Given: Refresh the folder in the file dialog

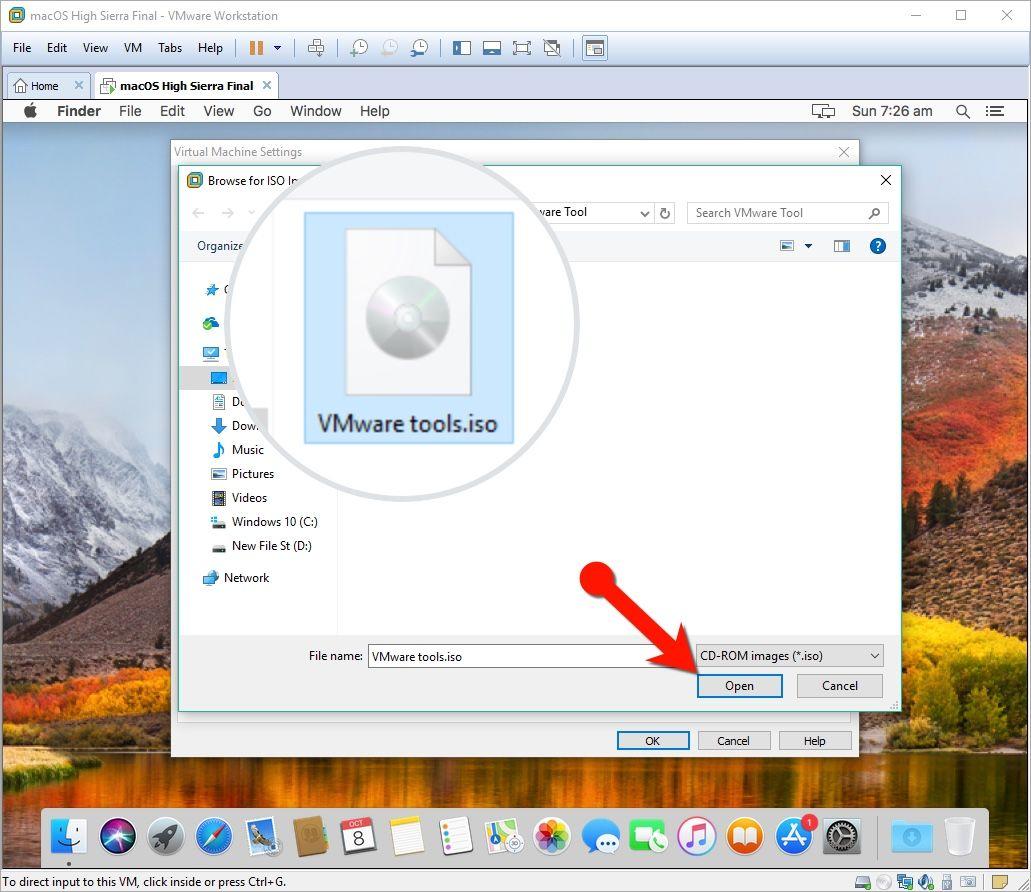Looking at the screenshot, I should [x=666, y=213].
